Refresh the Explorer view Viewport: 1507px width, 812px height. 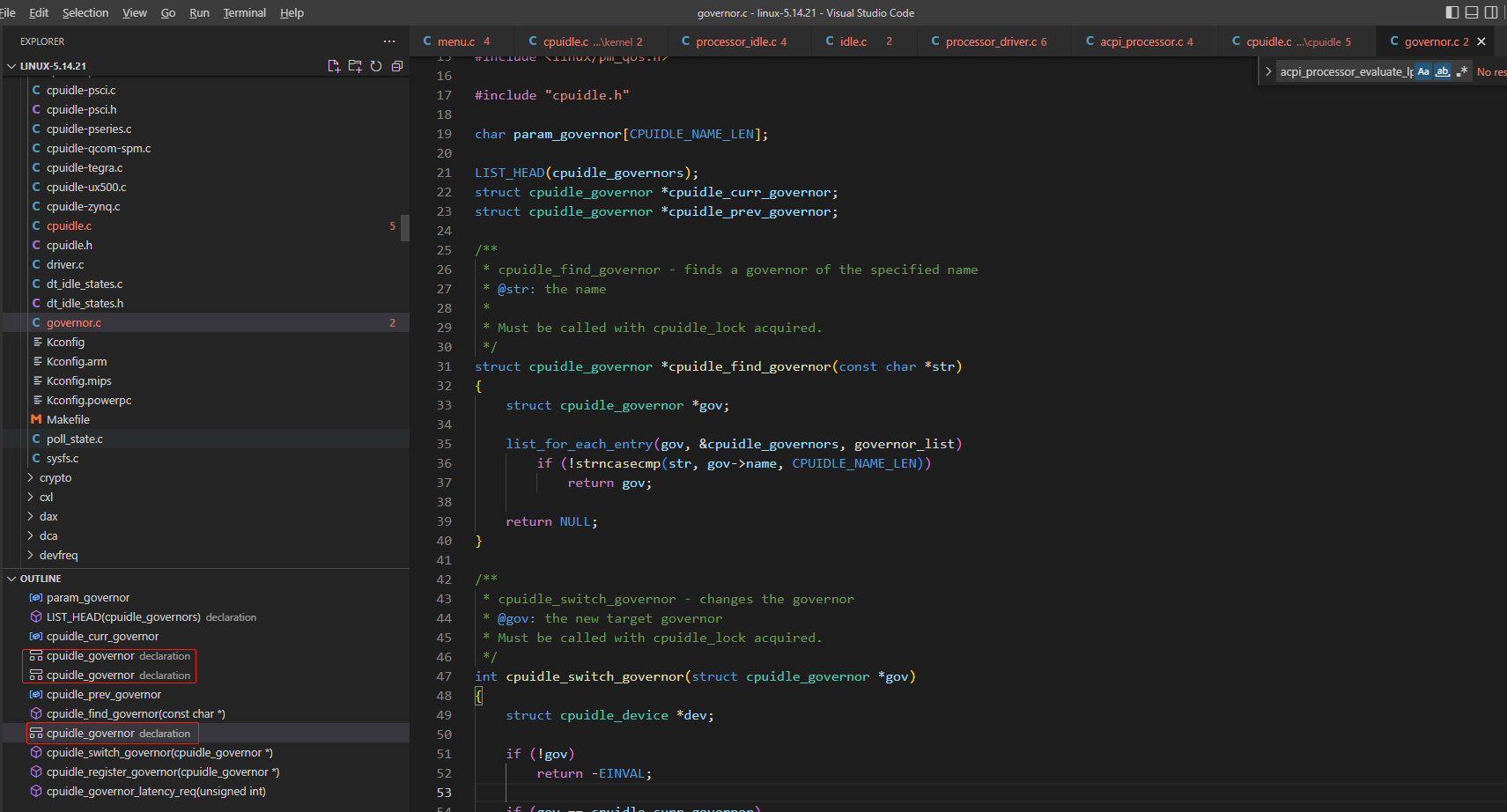pos(377,65)
